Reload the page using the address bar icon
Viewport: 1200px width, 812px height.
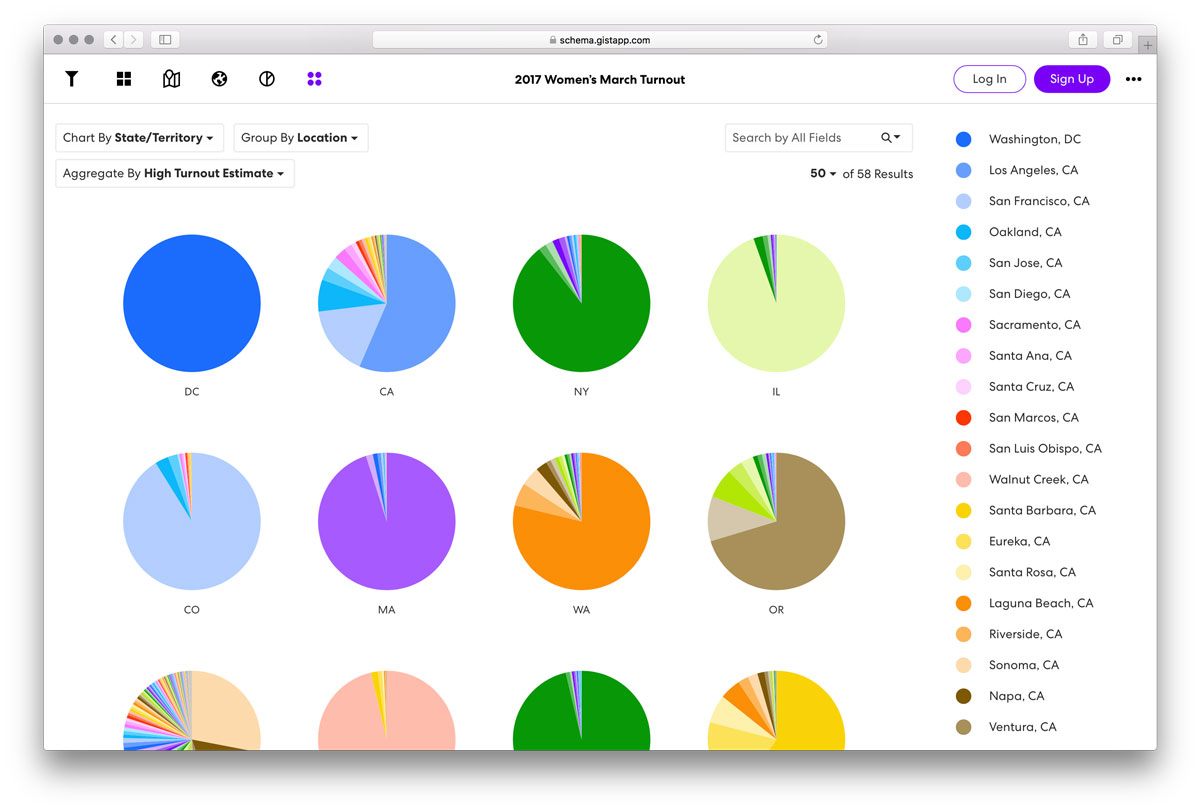pyautogui.click(x=818, y=40)
